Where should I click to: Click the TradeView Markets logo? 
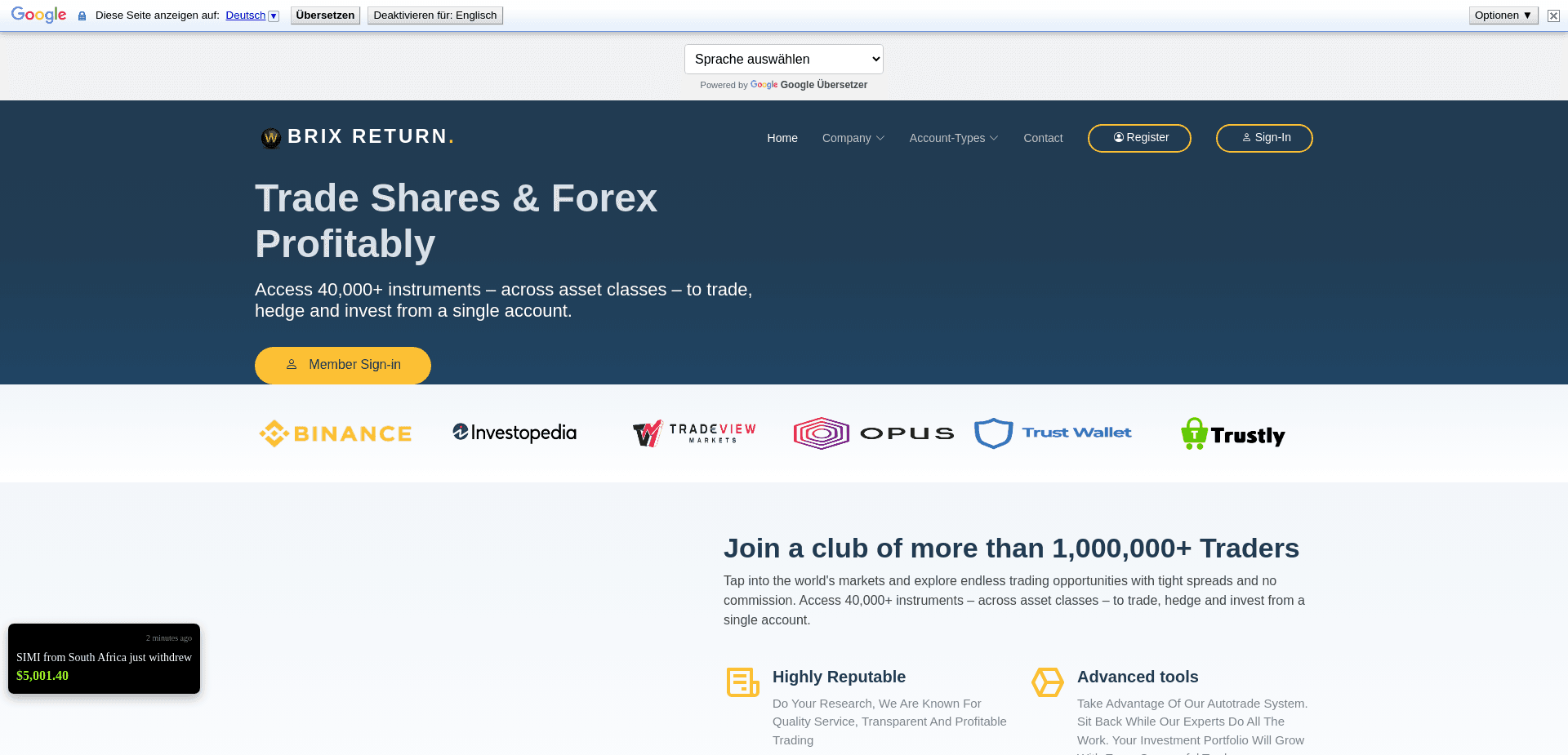(x=693, y=433)
